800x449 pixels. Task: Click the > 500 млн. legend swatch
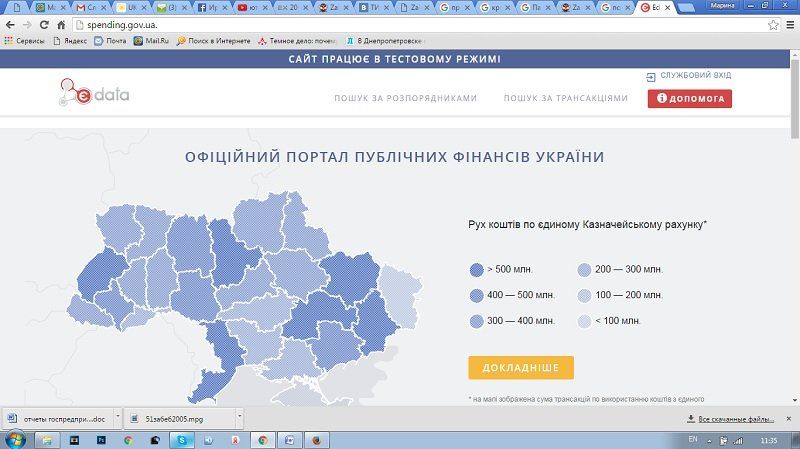475,269
